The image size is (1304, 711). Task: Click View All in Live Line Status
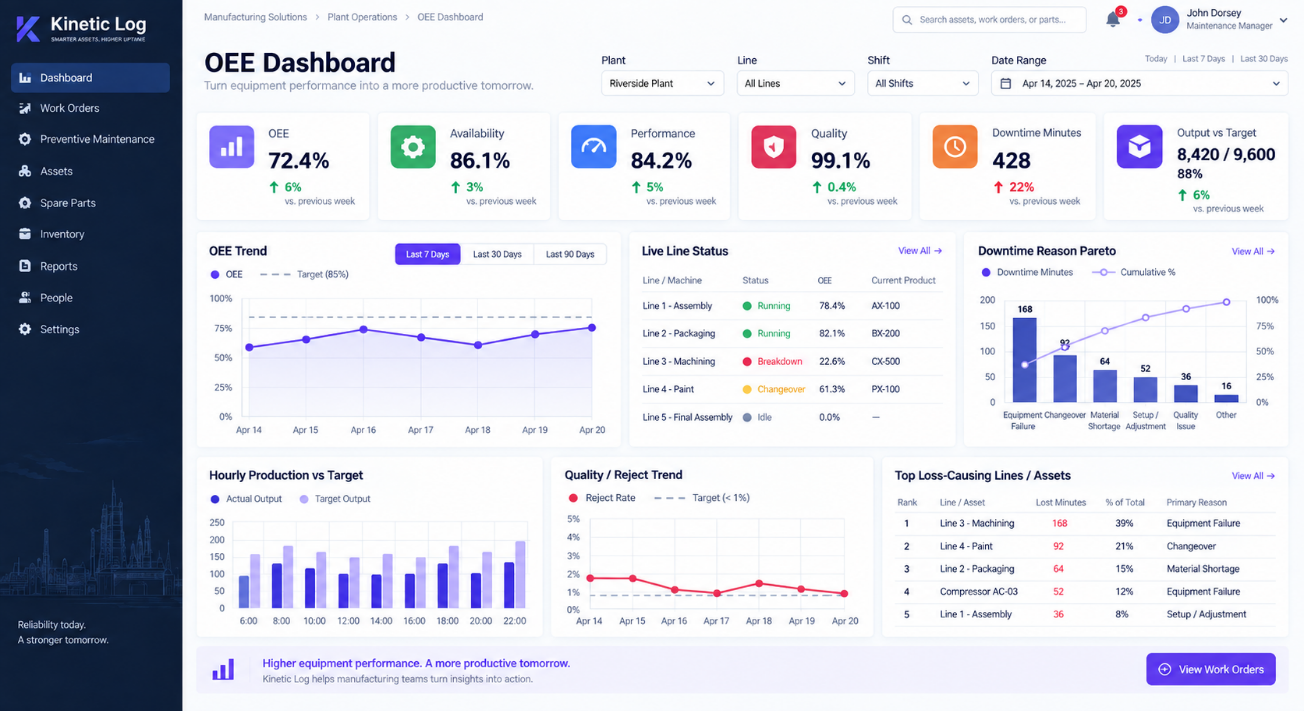(x=920, y=251)
